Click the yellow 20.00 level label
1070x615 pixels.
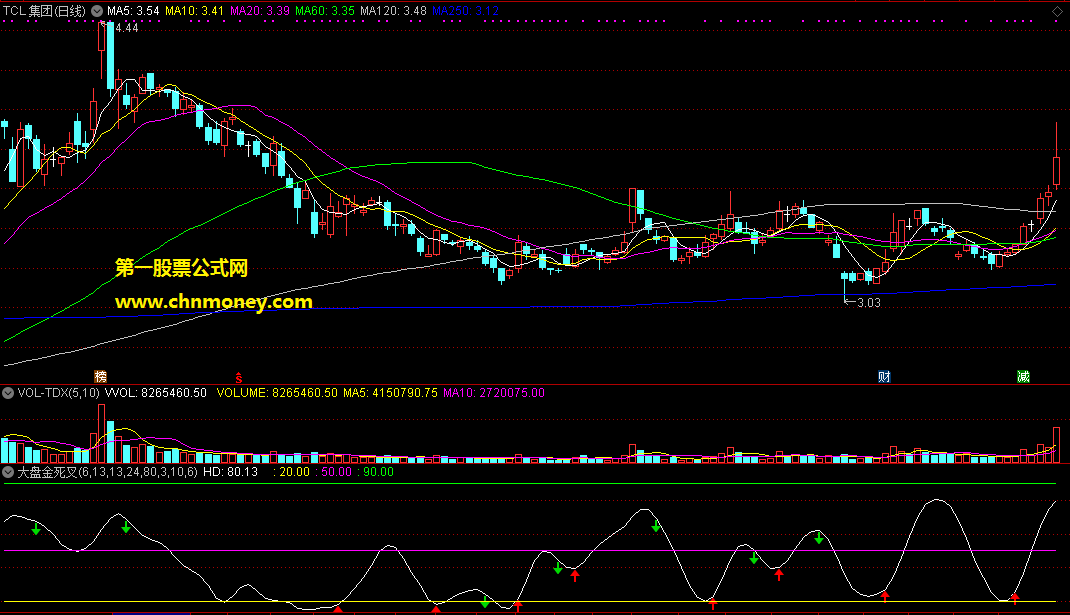[294, 472]
